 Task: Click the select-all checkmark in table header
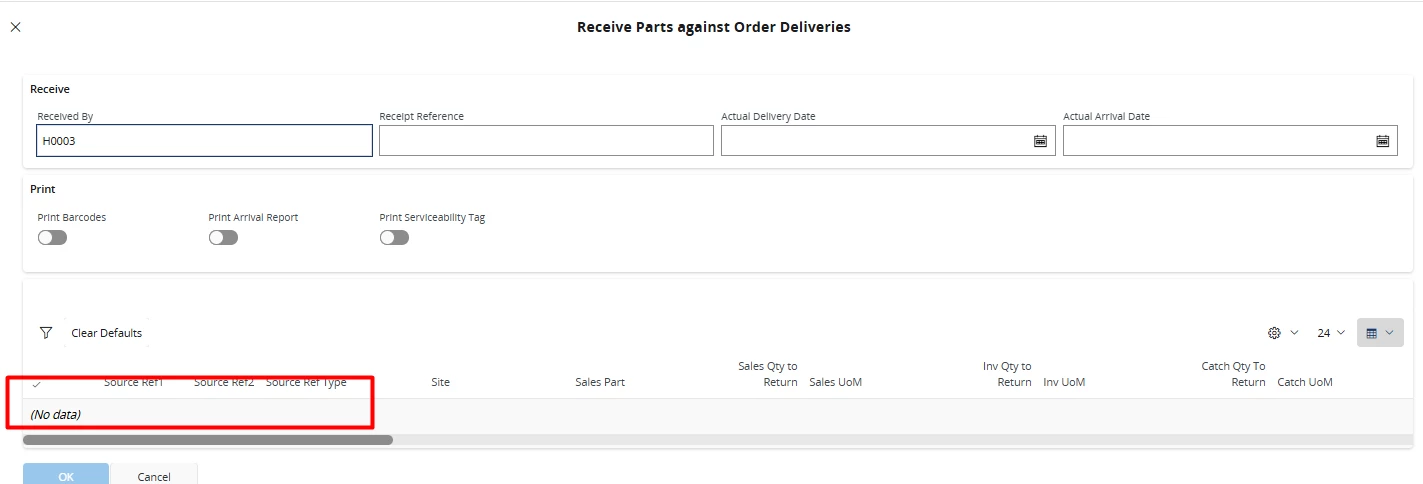37,384
